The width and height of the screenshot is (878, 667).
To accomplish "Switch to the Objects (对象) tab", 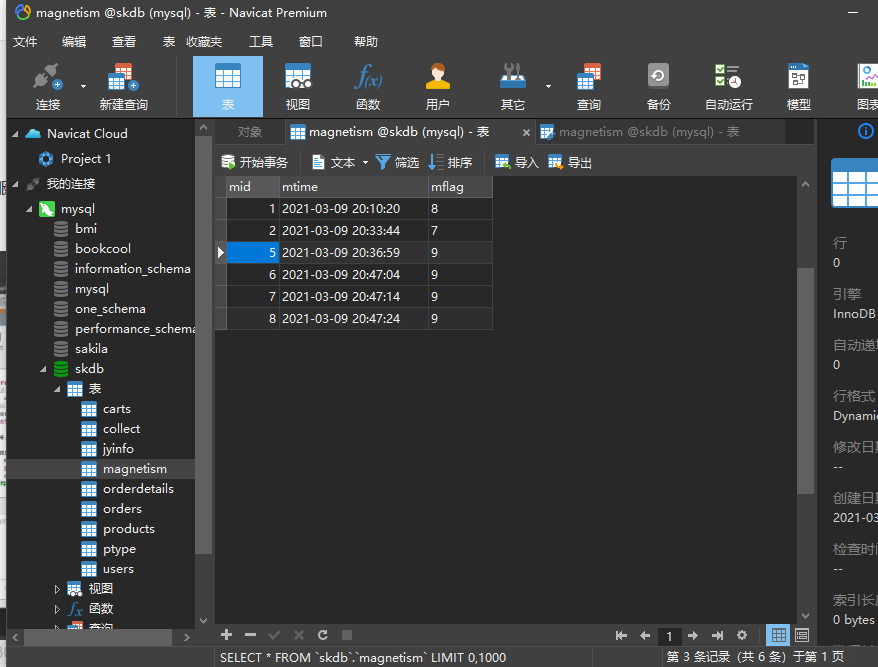I will 249,132.
